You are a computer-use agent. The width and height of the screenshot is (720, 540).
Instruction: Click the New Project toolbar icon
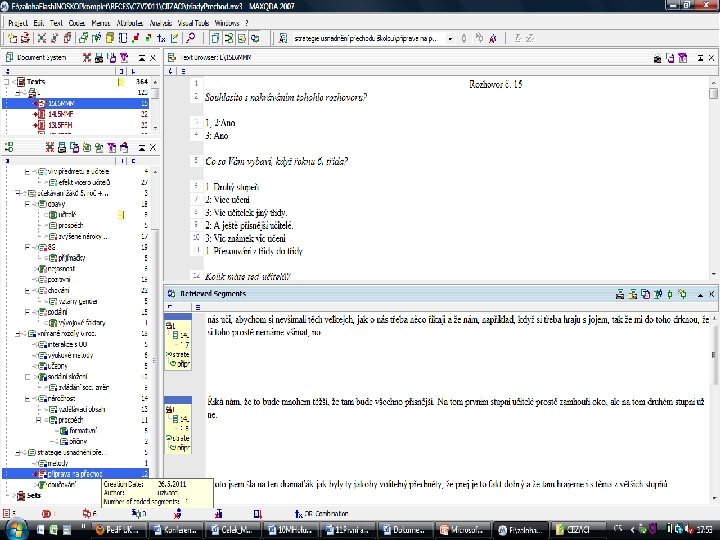(x=12, y=38)
